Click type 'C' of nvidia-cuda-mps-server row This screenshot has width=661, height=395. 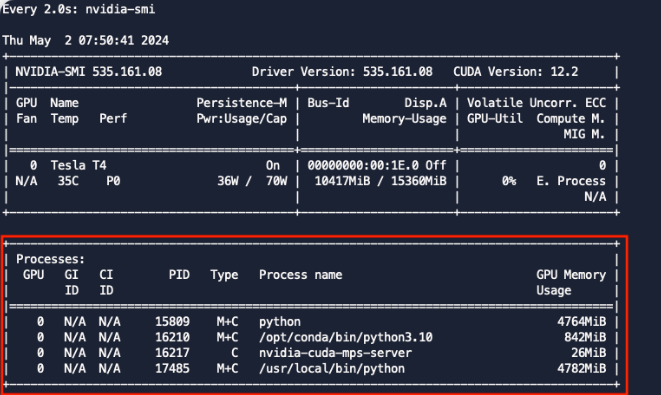(x=234, y=353)
